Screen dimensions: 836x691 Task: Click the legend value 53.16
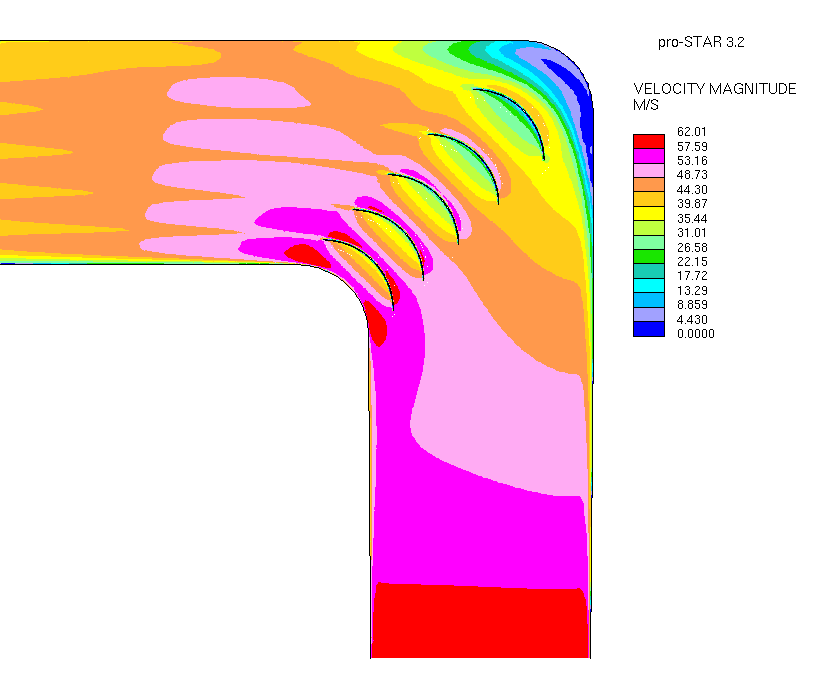pyautogui.click(x=692, y=161)
